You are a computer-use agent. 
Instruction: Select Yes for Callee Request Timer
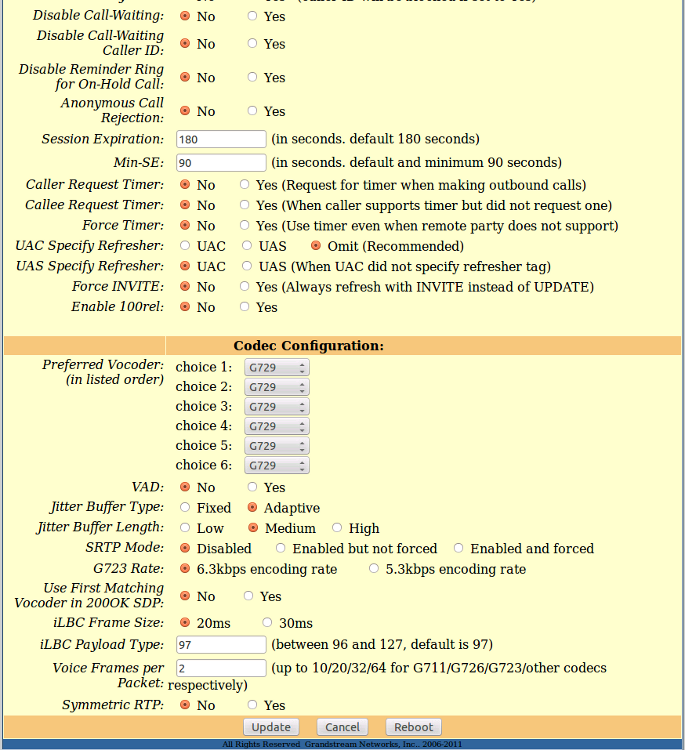[x=244, y=205]
